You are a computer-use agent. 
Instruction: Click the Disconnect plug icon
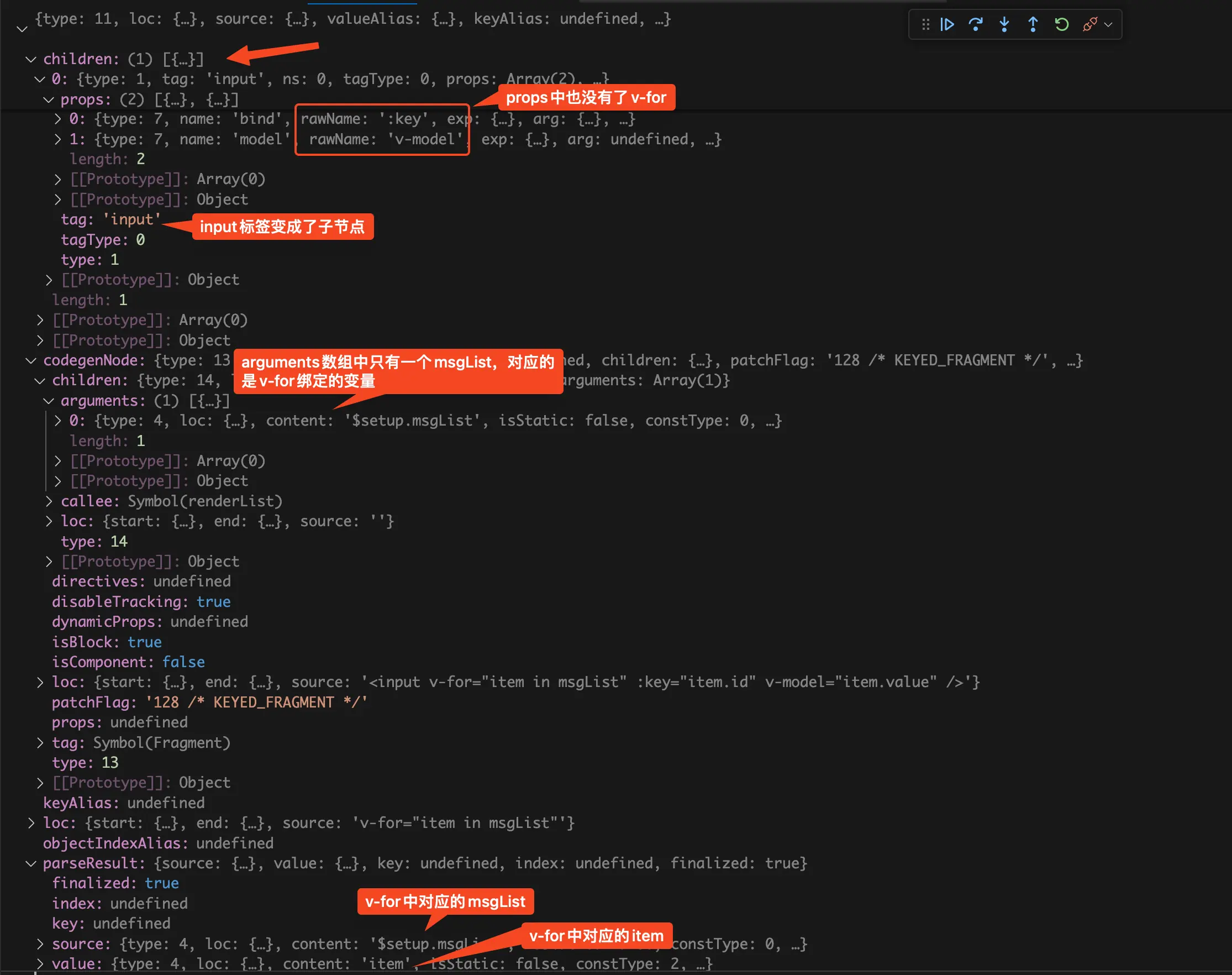coord(1089,24)
